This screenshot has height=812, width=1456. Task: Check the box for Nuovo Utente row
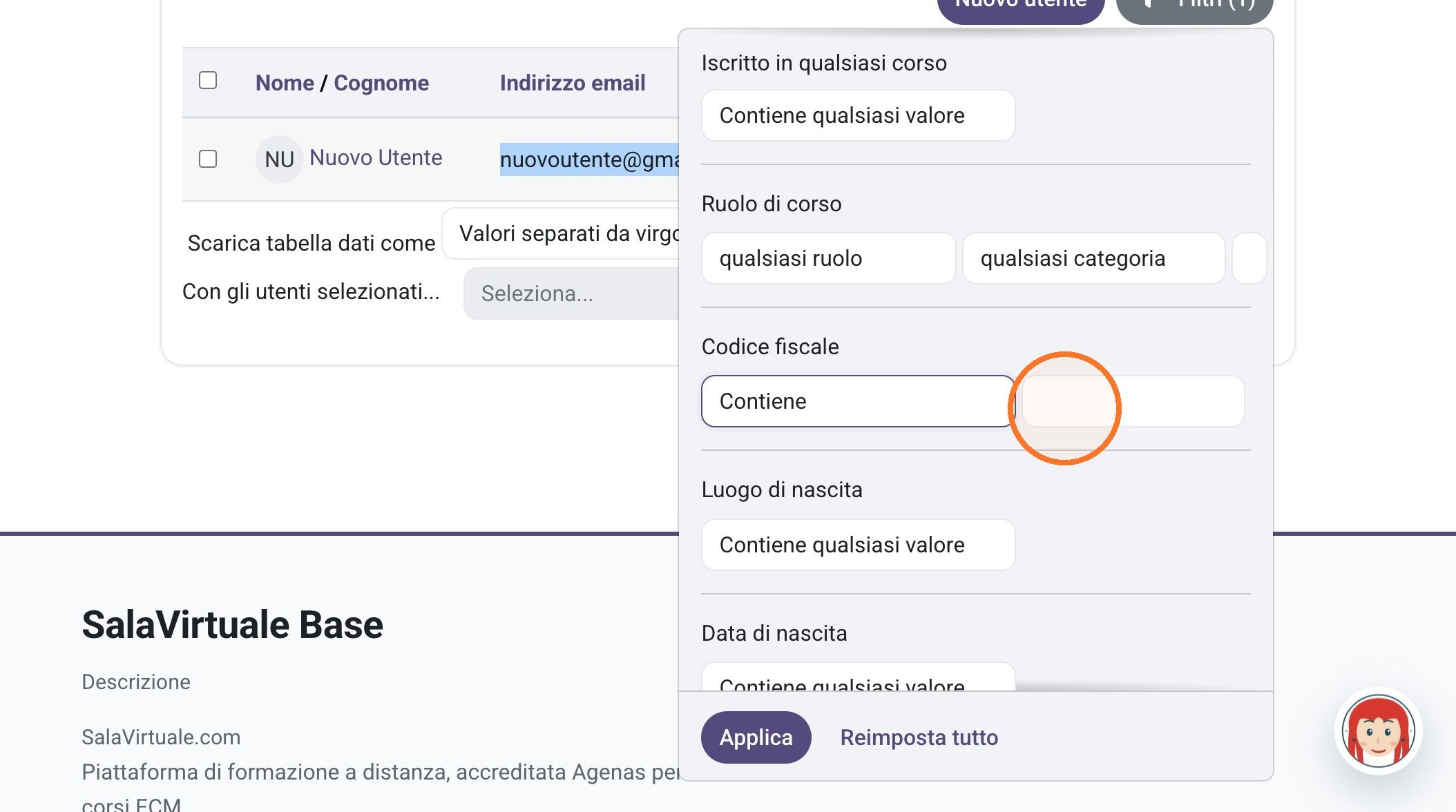pyautogui.click(x=208, y=159)
